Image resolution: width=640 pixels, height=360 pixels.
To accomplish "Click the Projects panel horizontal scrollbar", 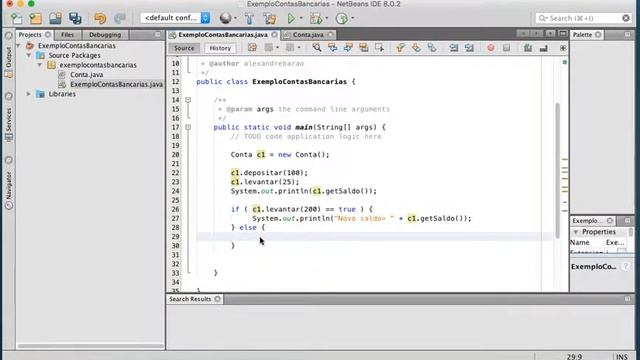I will pyautogui.click(x=91, y=346).
